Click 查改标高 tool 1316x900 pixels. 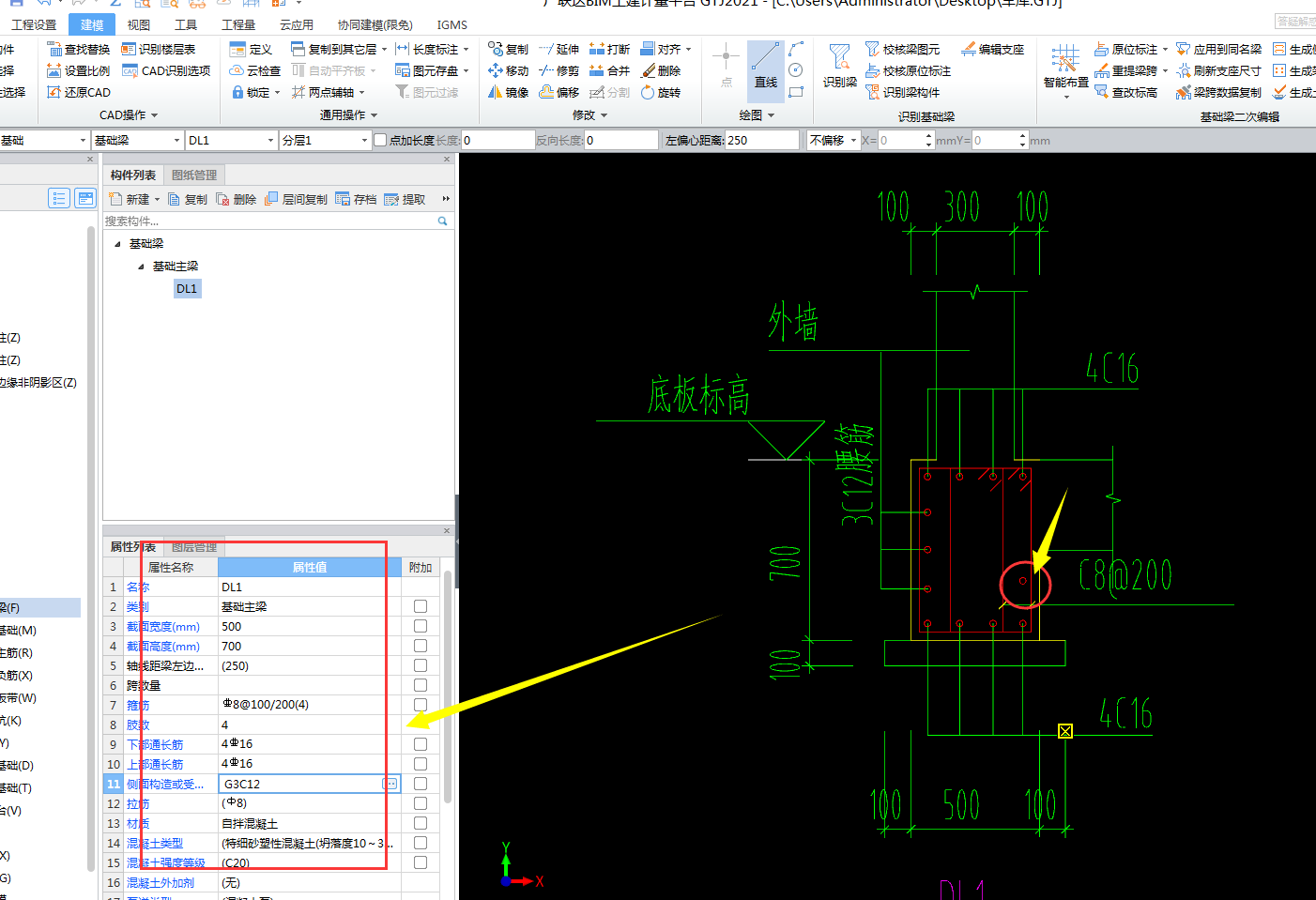1125,92
